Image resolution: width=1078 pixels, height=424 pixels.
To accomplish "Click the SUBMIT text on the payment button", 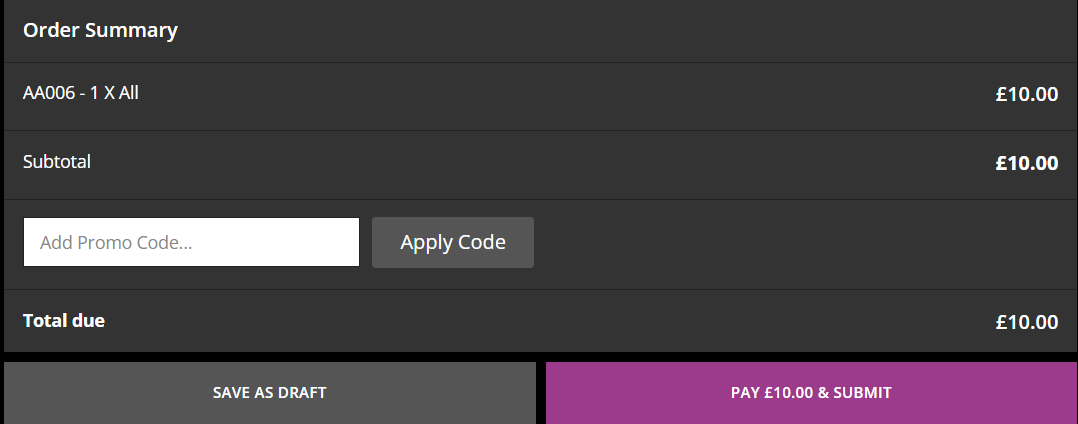I will tap(862, 393).
